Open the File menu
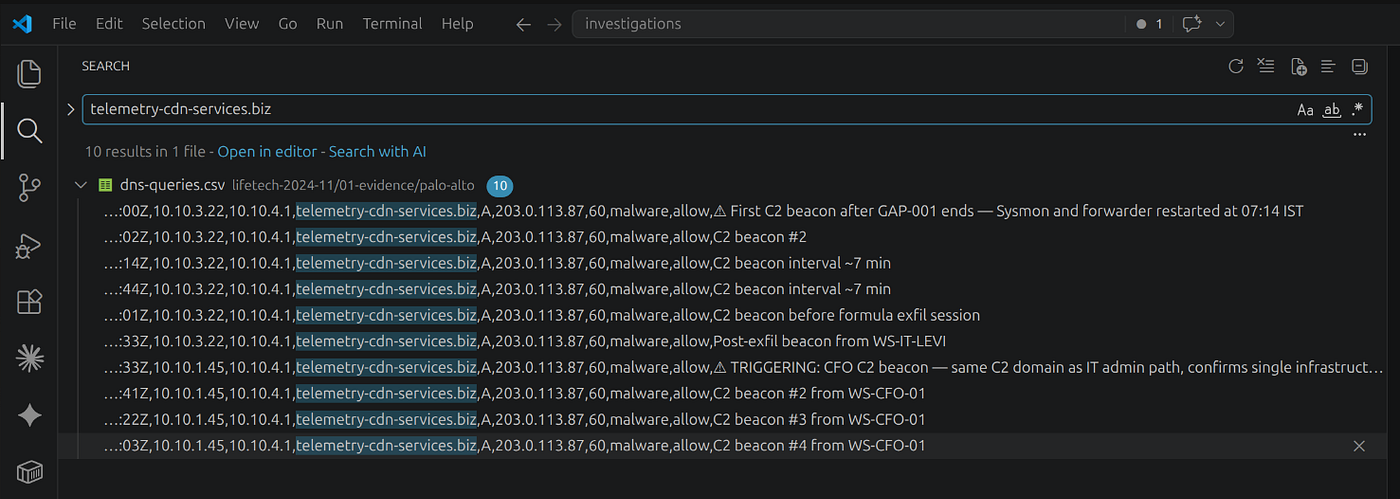Image resolution: width=1400 pixels, height=499 pixels. click(x=64, y=23)
